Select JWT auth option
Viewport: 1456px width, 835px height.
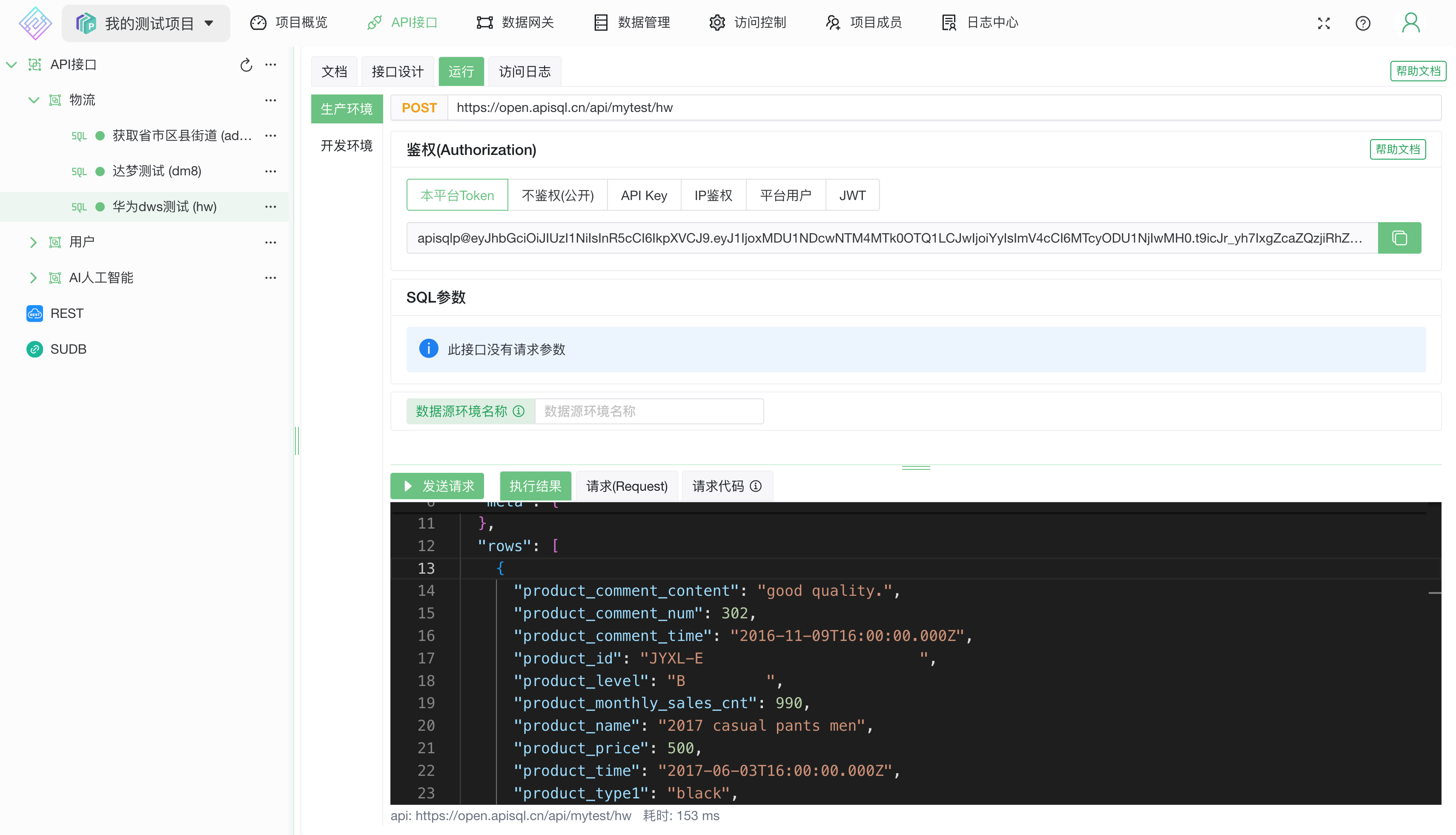(852, 196)
